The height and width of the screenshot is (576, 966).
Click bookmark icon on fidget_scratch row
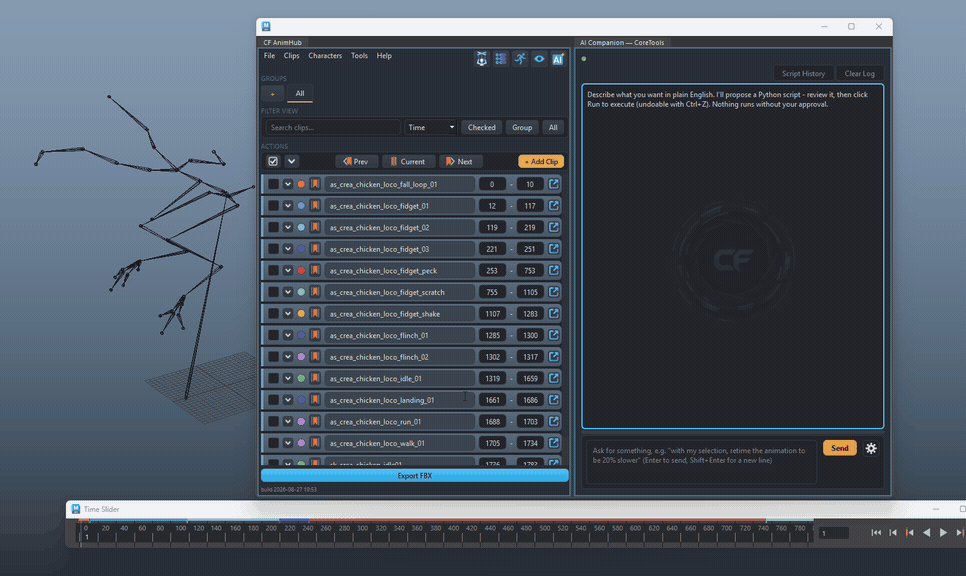[x=315, y=292]
